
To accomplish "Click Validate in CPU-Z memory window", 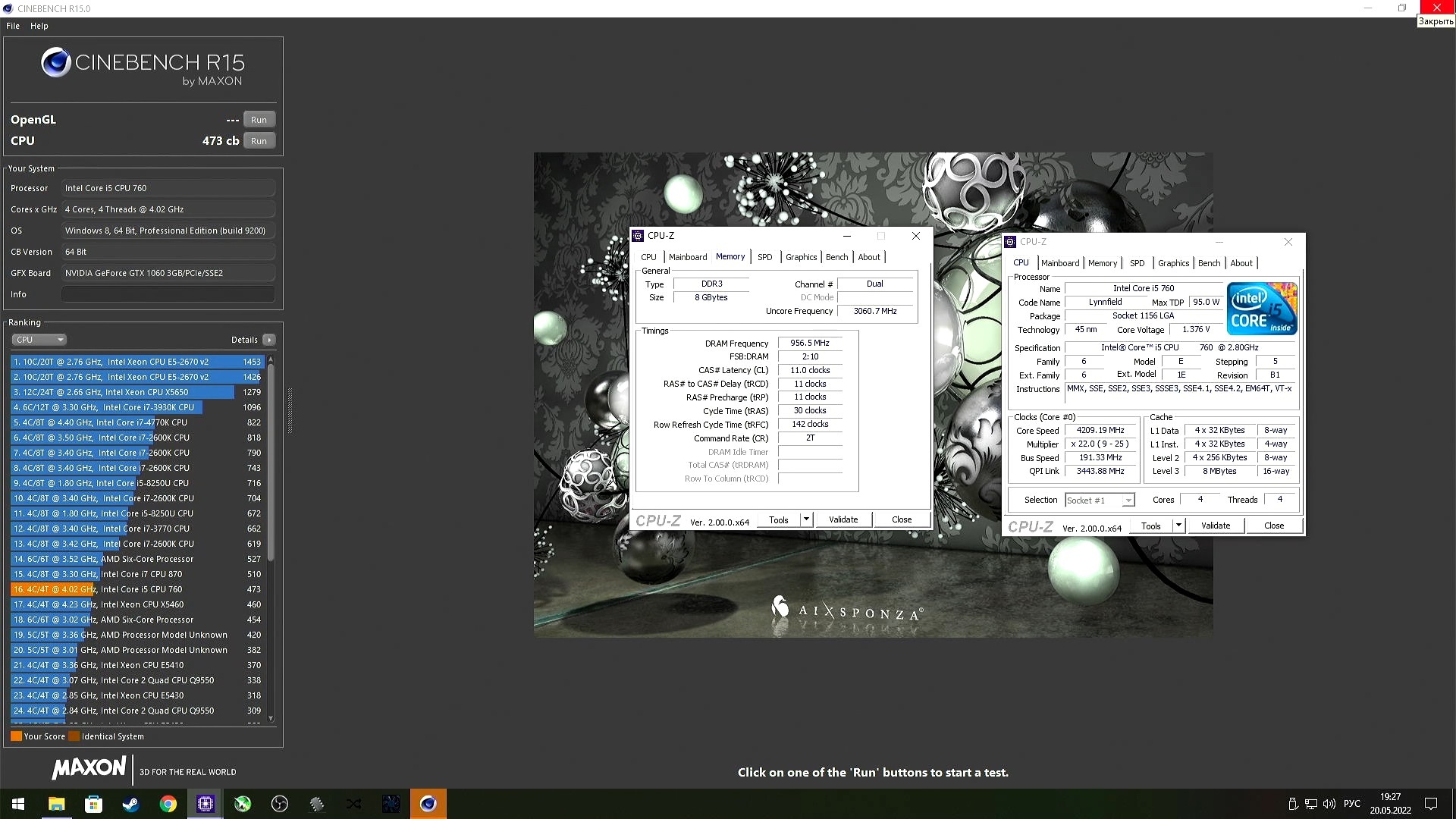I will pyautogui.click(x=843, y=519).
